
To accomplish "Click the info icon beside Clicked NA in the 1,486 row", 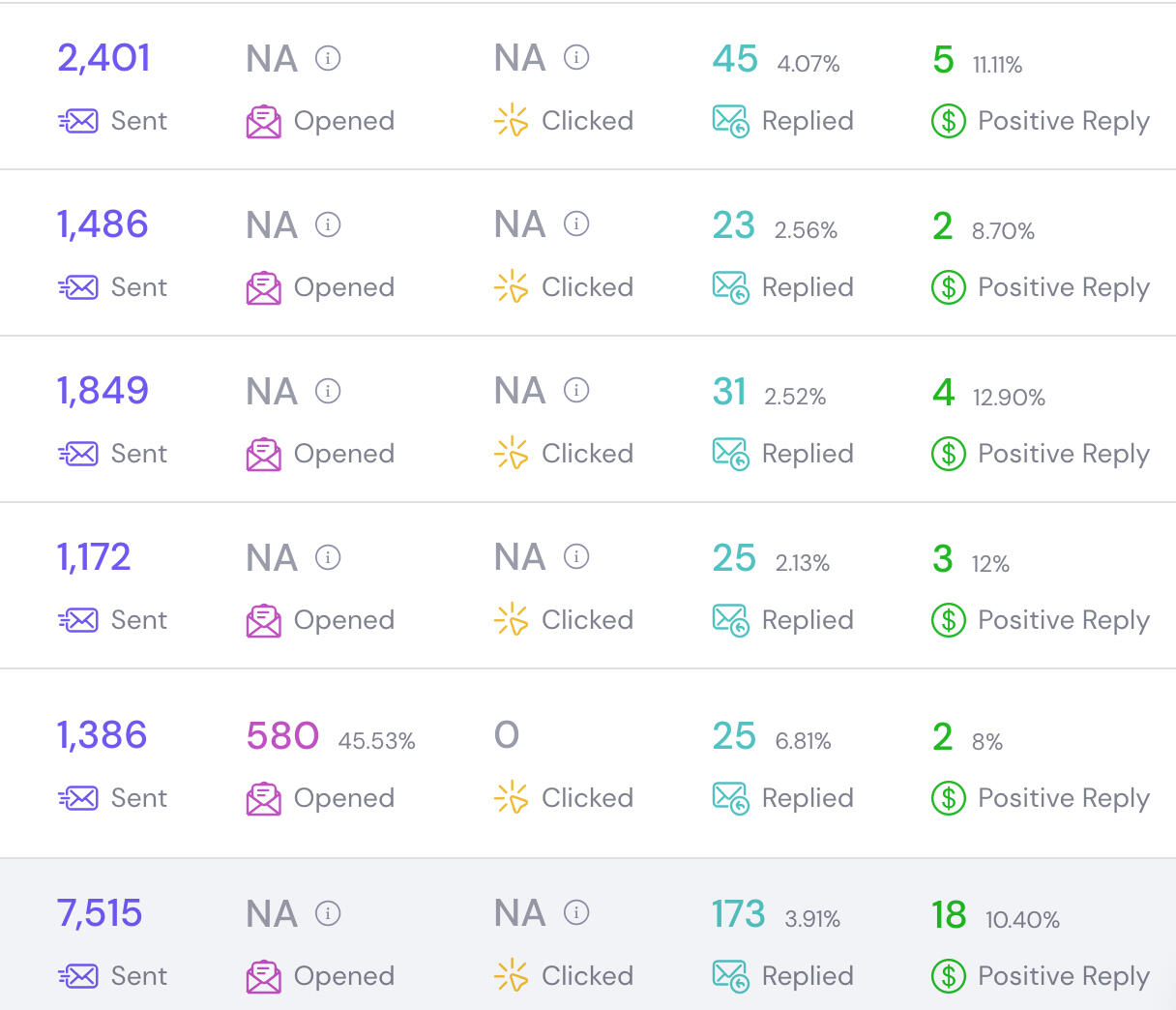I will 576,224.
